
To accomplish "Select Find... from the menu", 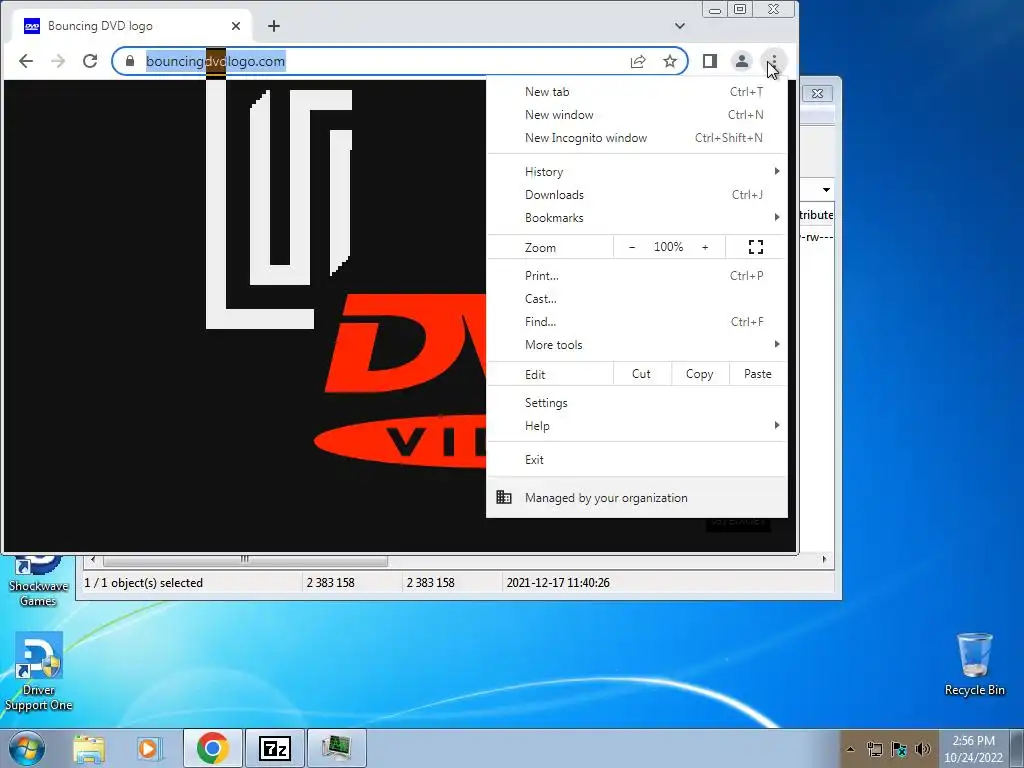I will click(637, 321).
